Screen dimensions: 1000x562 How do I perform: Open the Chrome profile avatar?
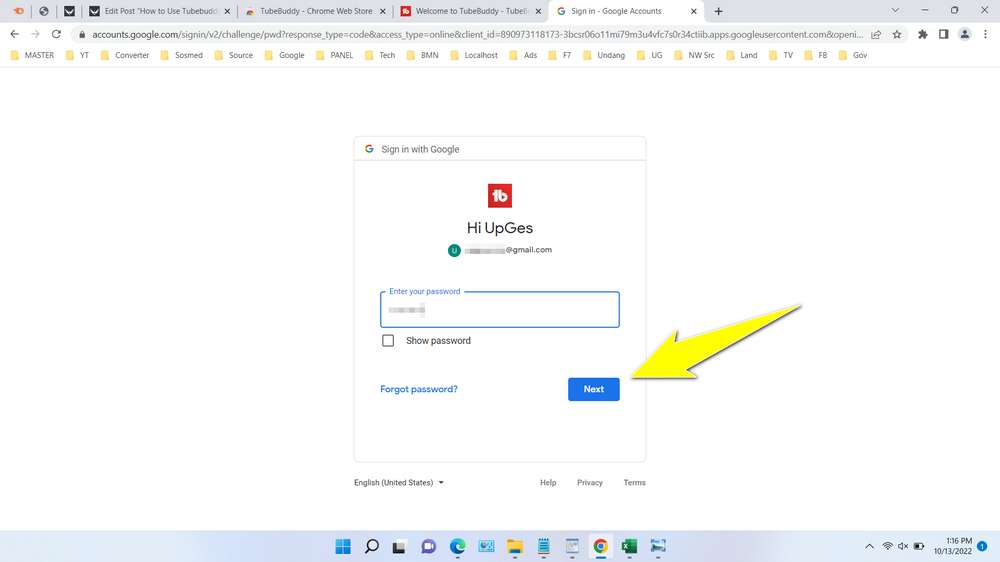964,34
